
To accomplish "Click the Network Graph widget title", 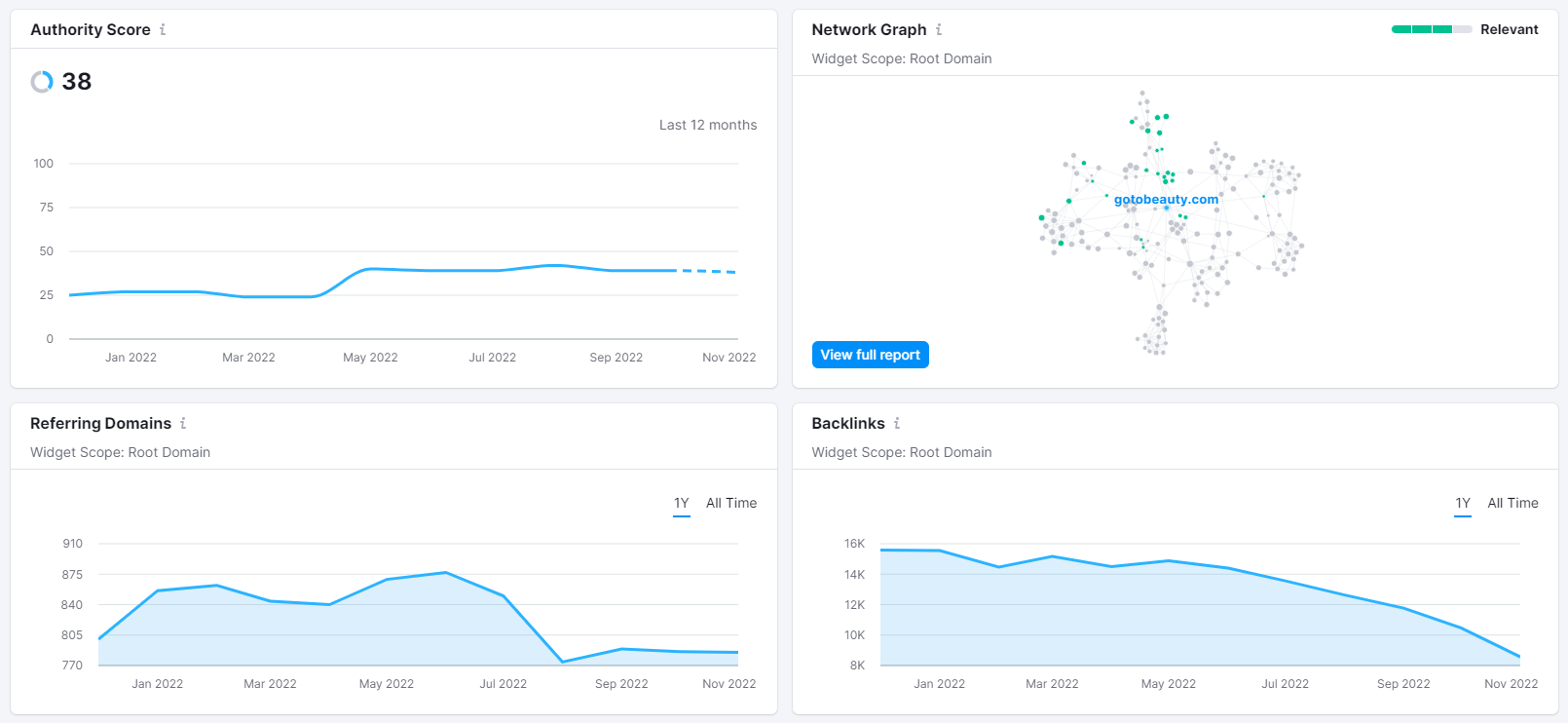I will coord(869,29).
